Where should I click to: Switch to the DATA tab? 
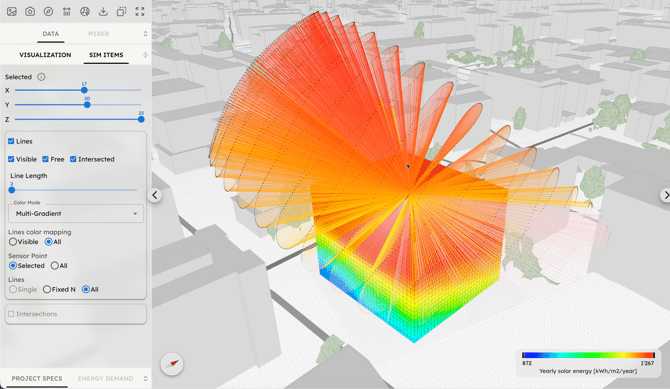[50, 34]
